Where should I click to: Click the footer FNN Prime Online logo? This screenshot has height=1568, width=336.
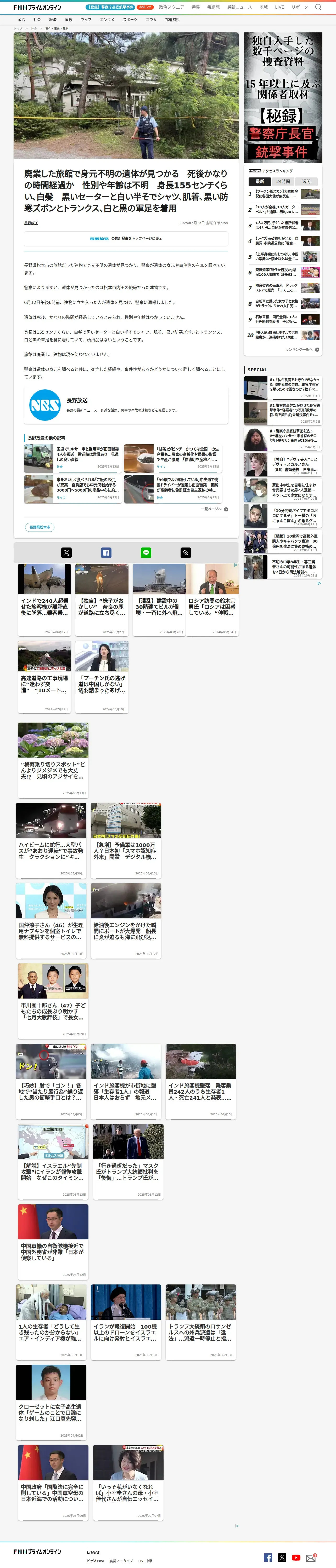[37, 1552]
